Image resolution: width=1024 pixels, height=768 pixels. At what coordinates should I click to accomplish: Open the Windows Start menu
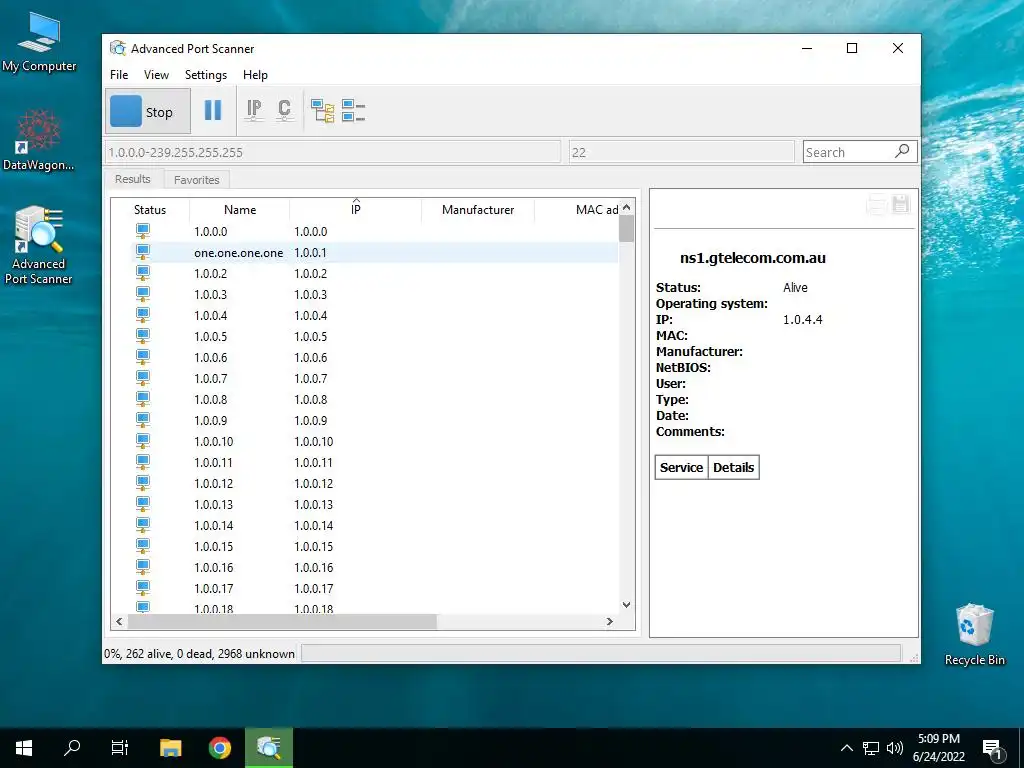(x=24, y=748)
